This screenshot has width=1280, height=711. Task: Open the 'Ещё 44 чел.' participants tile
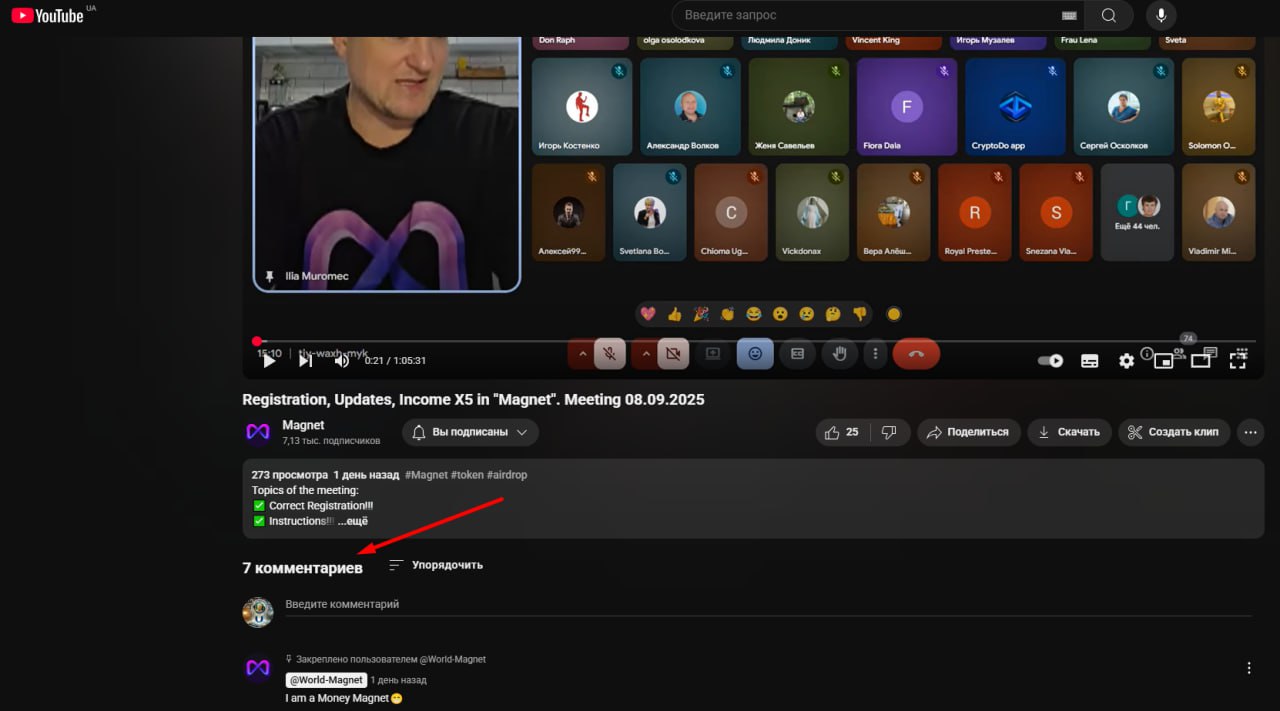point(1137,212)
